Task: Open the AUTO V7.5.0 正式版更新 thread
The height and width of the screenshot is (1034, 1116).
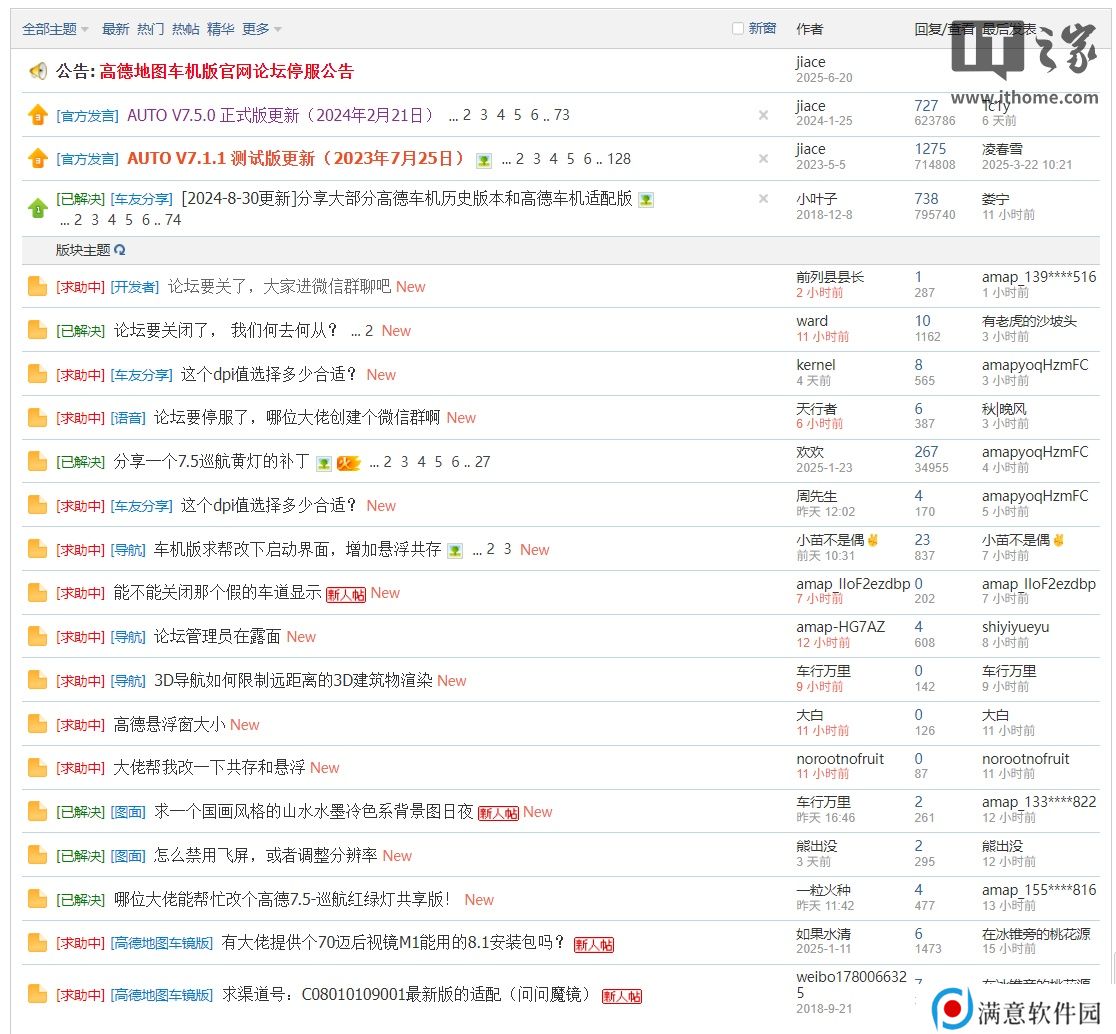Action: click(280, 115)
